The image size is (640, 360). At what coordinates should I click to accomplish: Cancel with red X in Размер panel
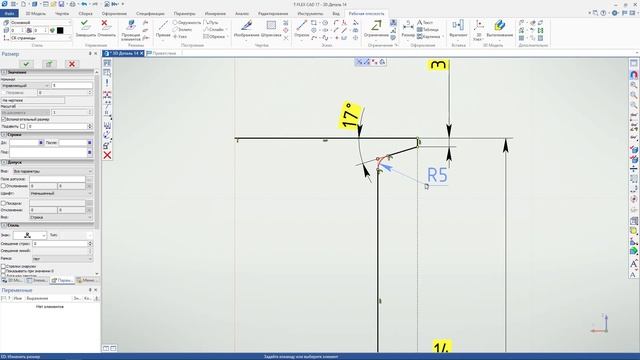[72, 64]
